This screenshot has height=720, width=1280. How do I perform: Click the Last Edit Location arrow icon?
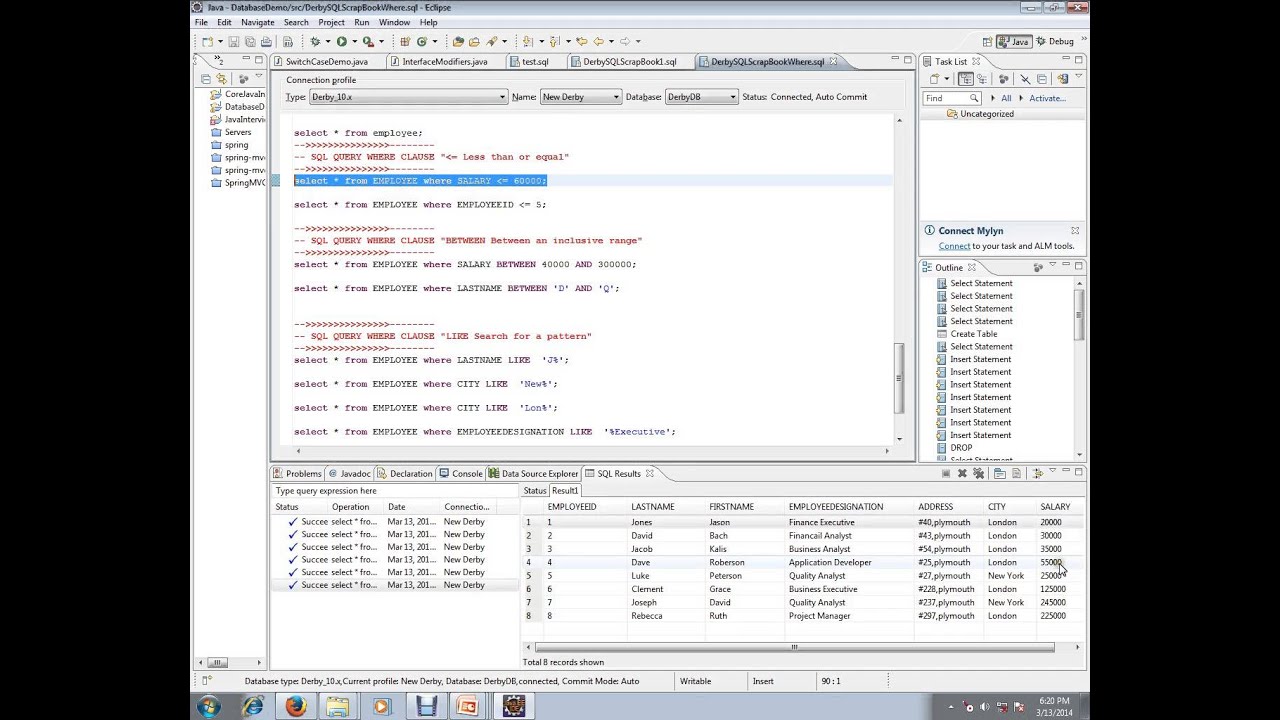tap(579, 41)
